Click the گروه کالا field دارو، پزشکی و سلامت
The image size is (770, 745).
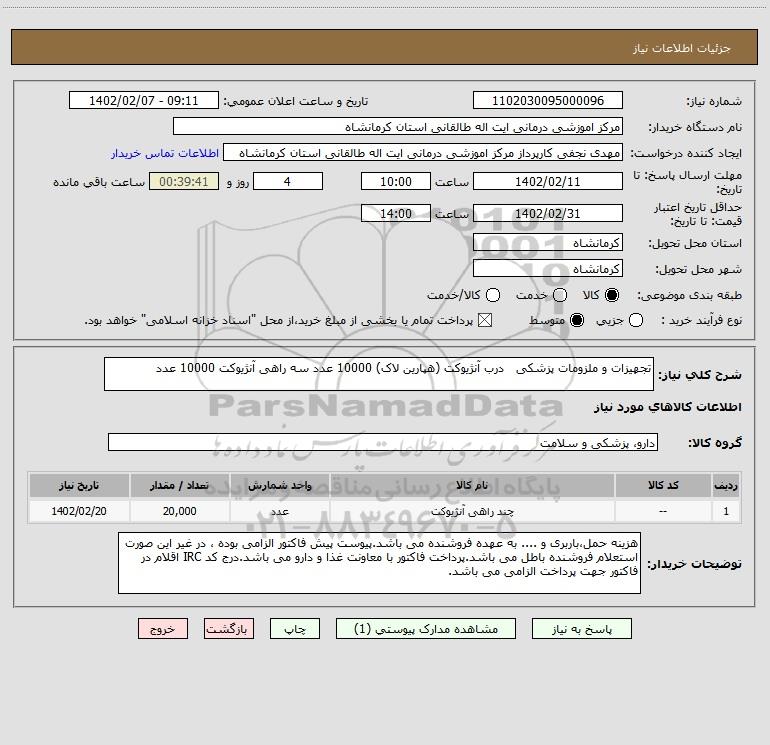[x=383, y=442]
